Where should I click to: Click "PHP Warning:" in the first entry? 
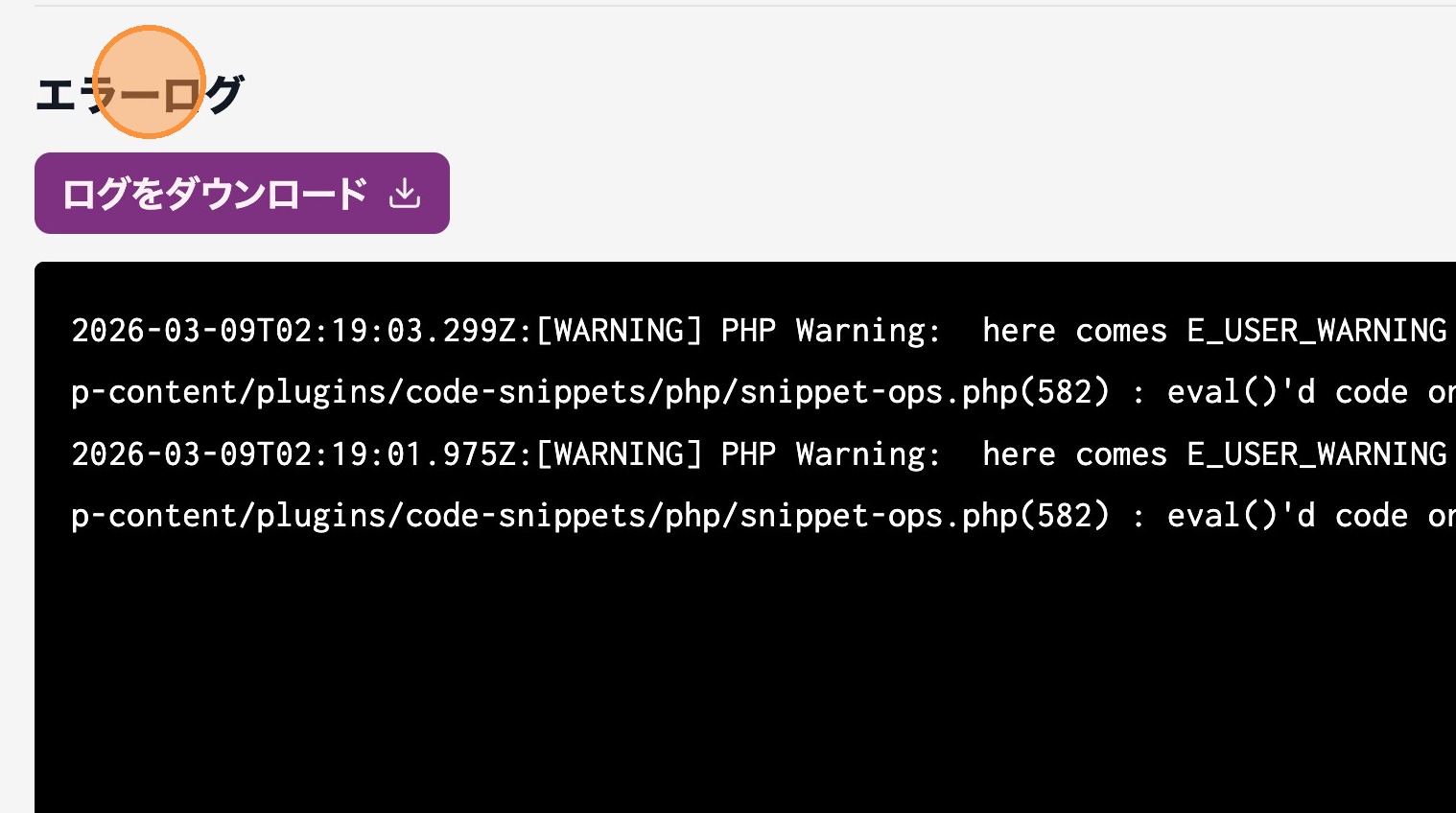831,331
